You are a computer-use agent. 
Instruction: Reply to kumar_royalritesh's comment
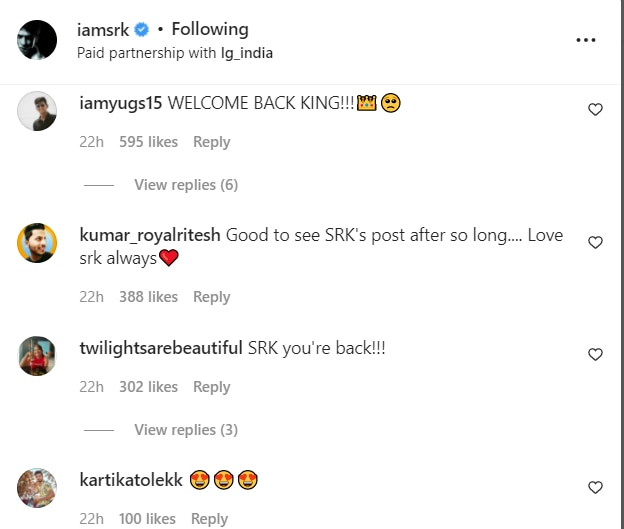point(212,297)
